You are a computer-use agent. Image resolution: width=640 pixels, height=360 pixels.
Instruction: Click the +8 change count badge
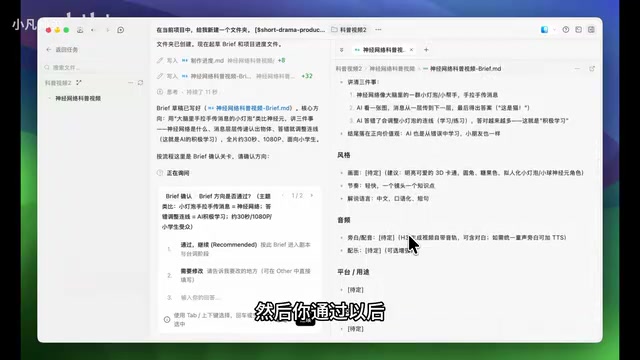click(282, 60)
